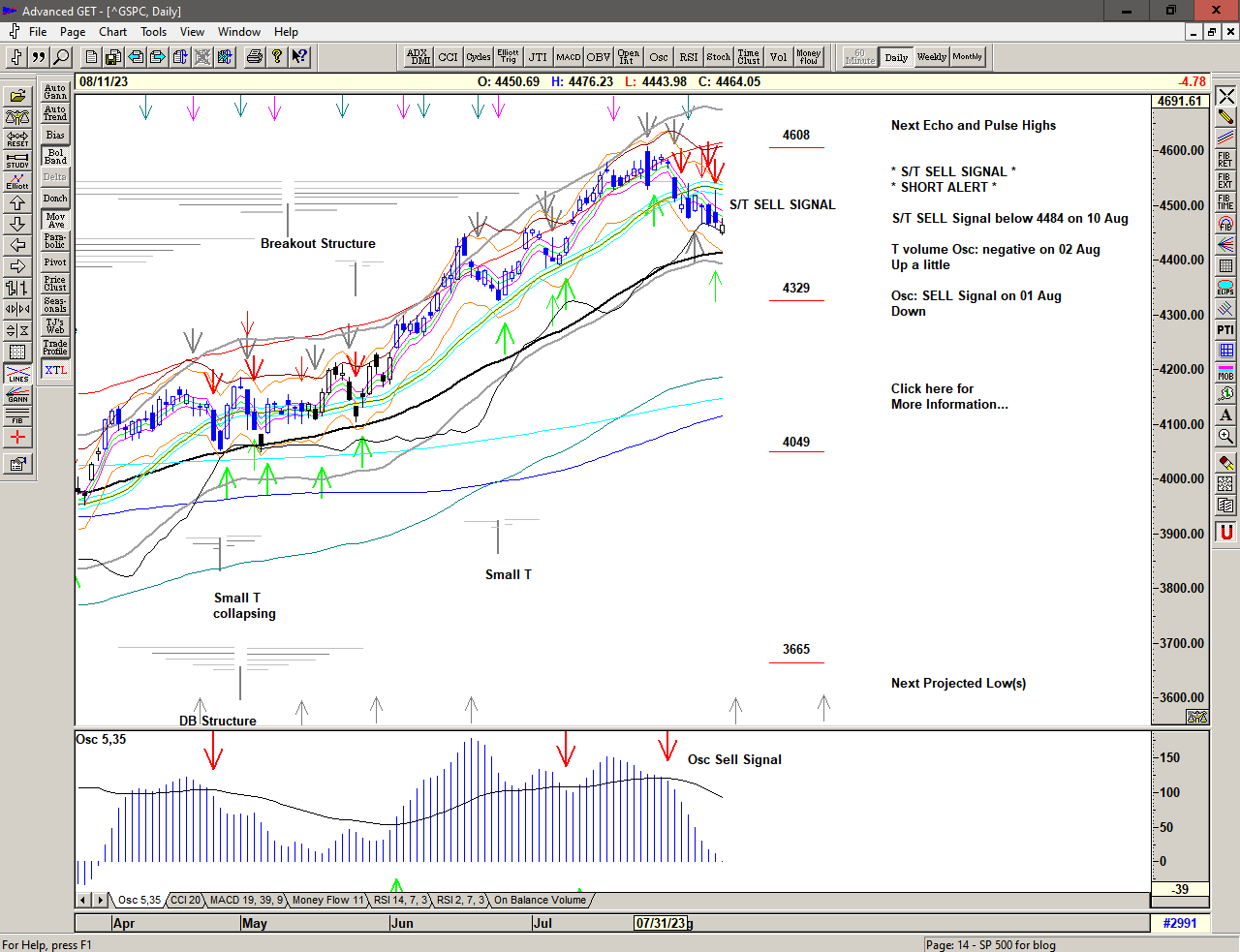Open the Chart menu

[x=112, y=32]
